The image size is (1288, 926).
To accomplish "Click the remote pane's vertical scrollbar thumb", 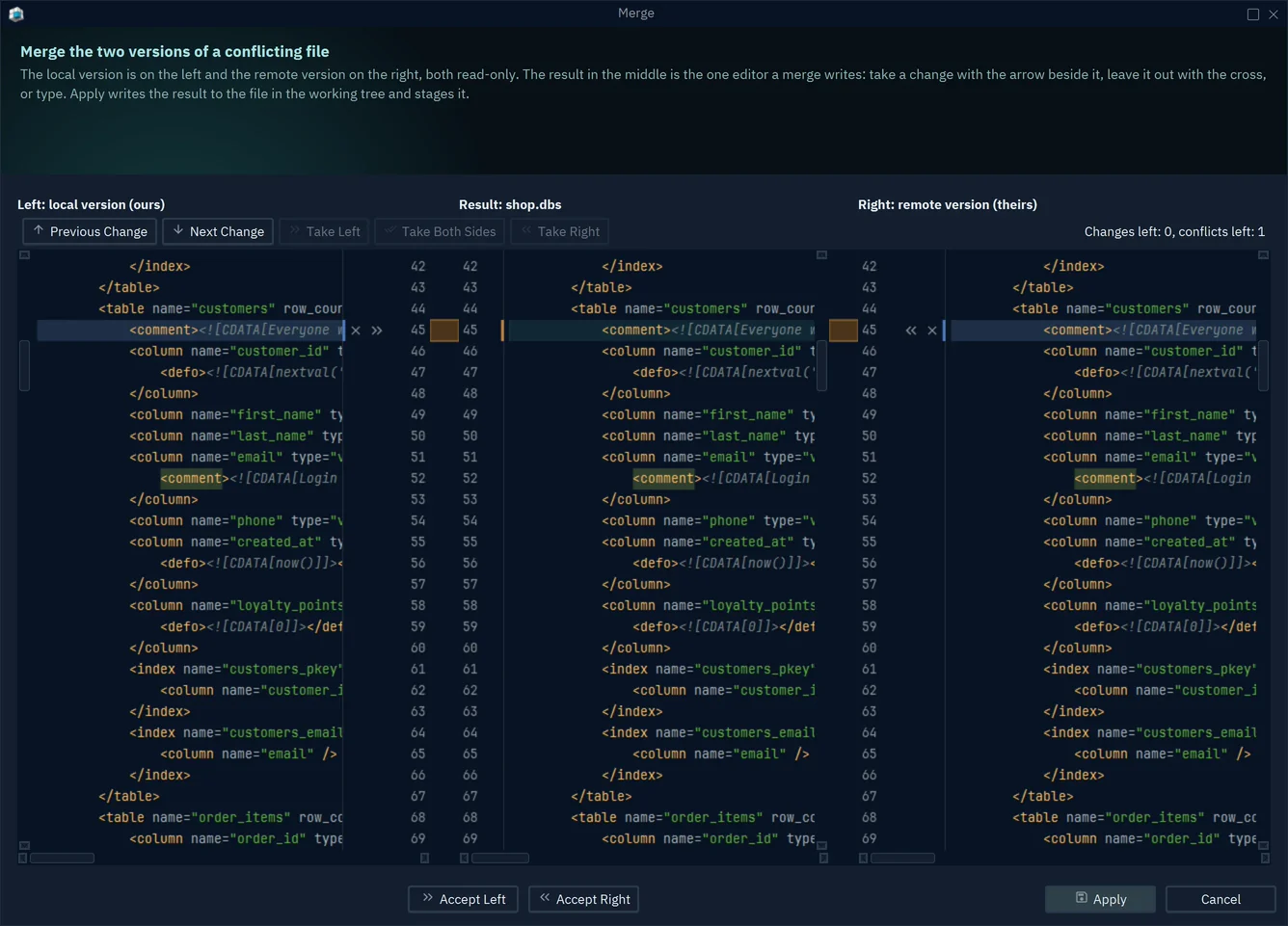I will tap(1263, 366).
